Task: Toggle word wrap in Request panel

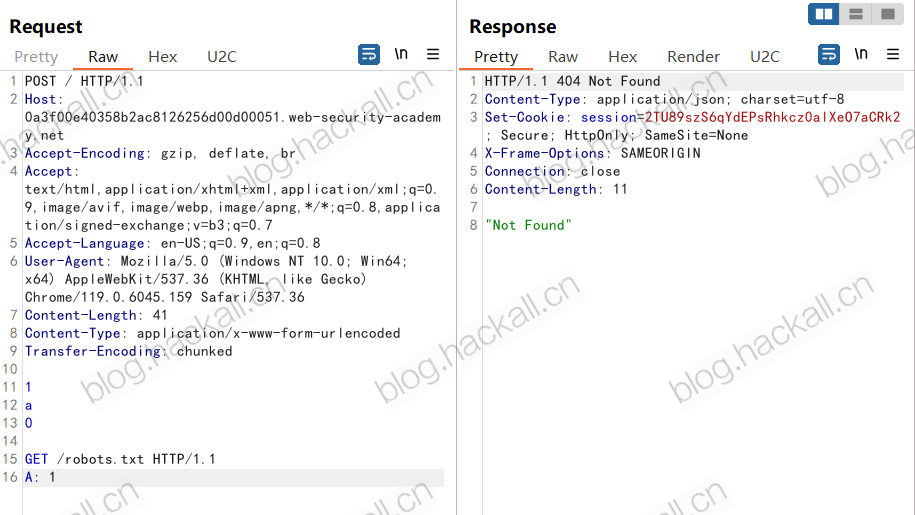Action: 369,55
